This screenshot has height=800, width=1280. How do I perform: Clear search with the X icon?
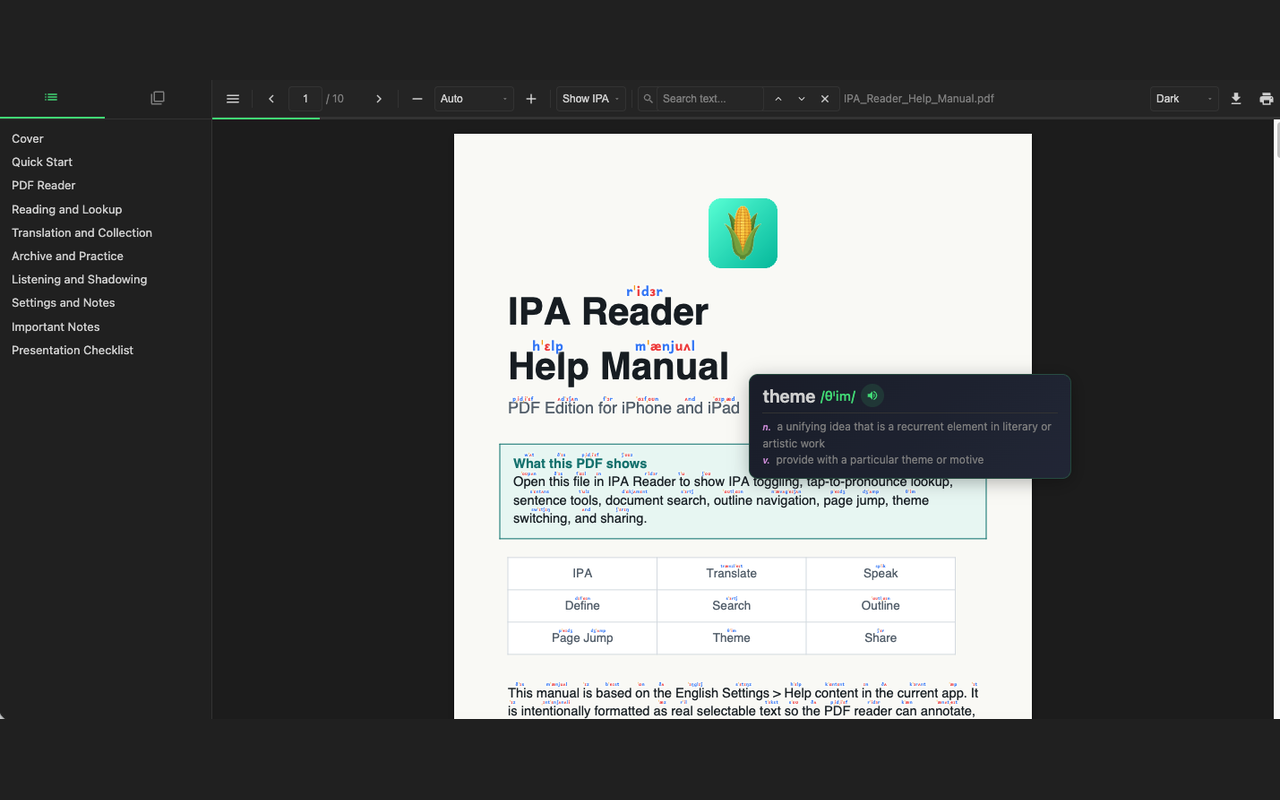click(825, 99)
